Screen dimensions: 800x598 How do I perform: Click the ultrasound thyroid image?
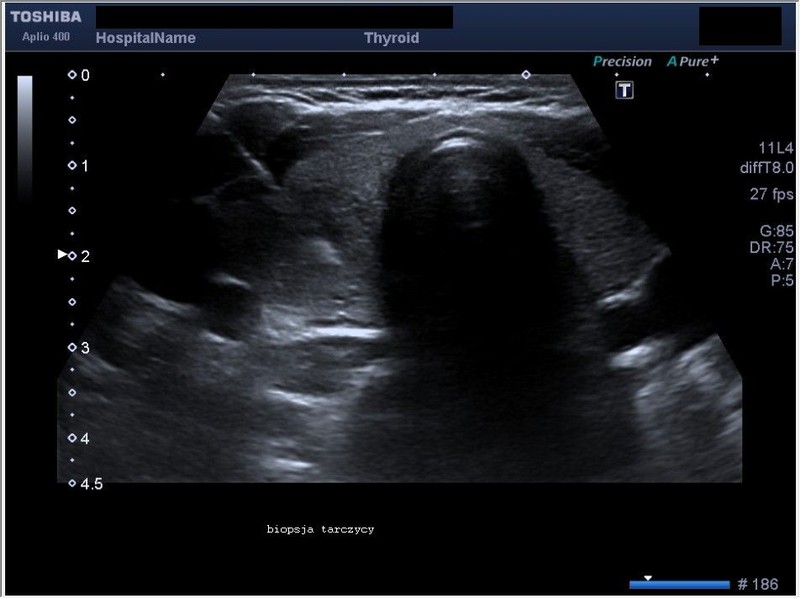tap(399, 278)
